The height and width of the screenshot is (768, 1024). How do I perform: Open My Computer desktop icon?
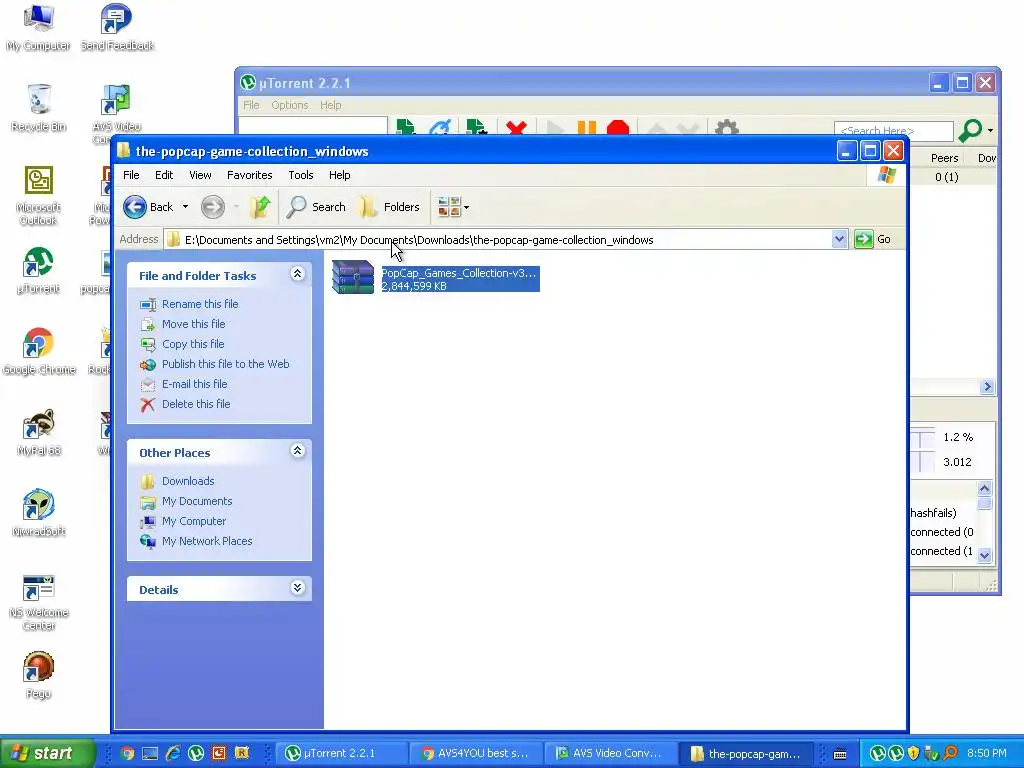(39, 28)
